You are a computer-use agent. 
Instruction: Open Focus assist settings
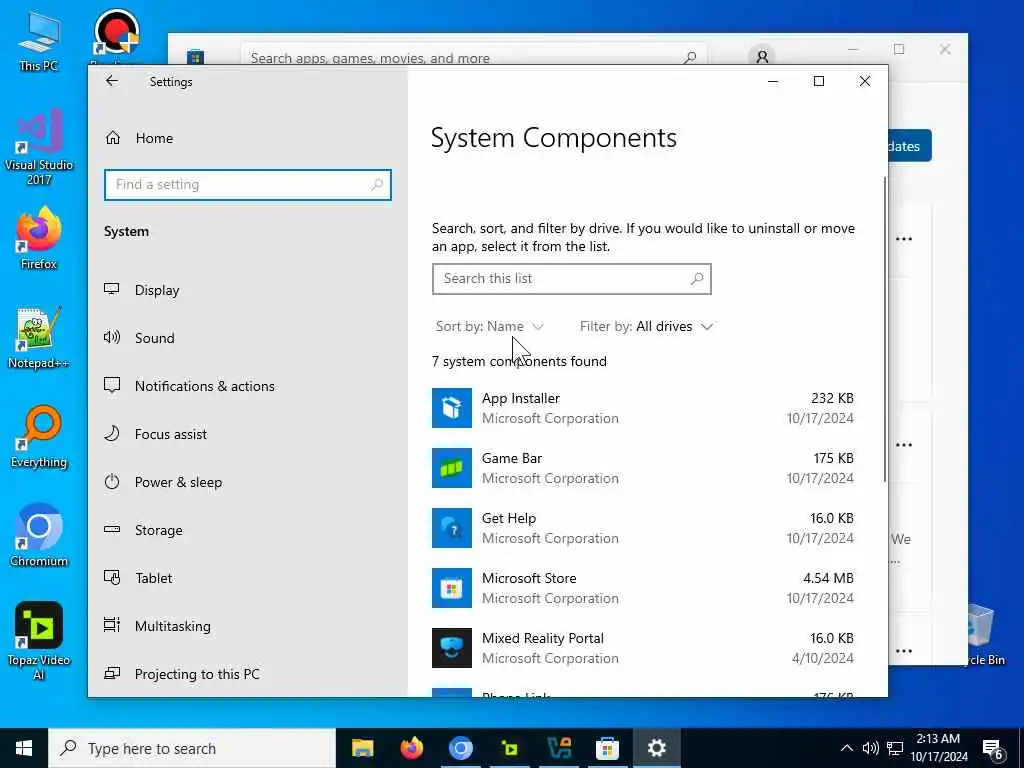[x=170, y=434]
